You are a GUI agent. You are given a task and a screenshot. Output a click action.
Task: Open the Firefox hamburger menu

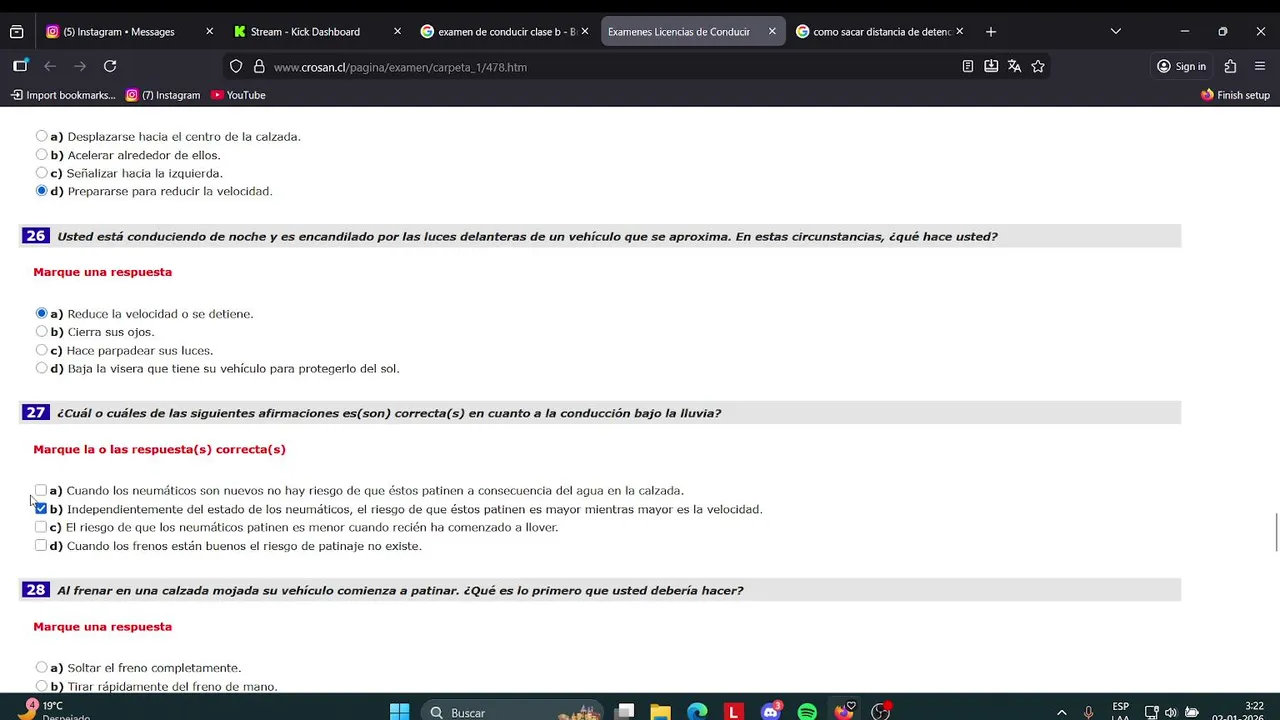pyautogui.click(x=1259, y=66)
